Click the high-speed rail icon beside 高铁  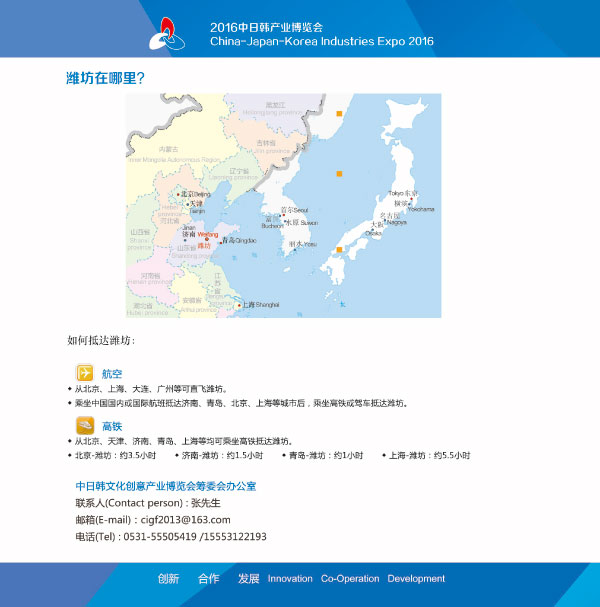pos(86,425)
